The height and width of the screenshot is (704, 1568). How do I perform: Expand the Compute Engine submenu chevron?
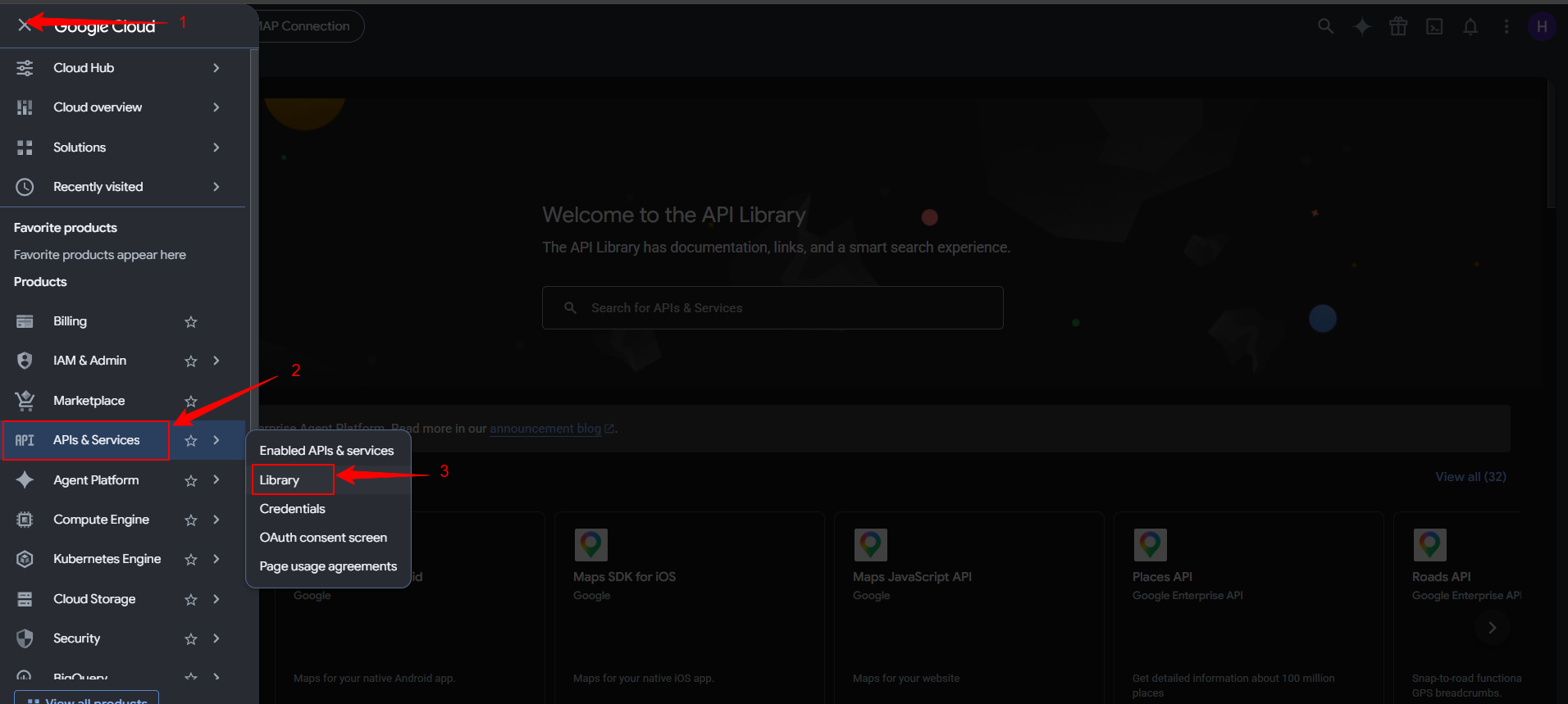[x=217, y=520]
